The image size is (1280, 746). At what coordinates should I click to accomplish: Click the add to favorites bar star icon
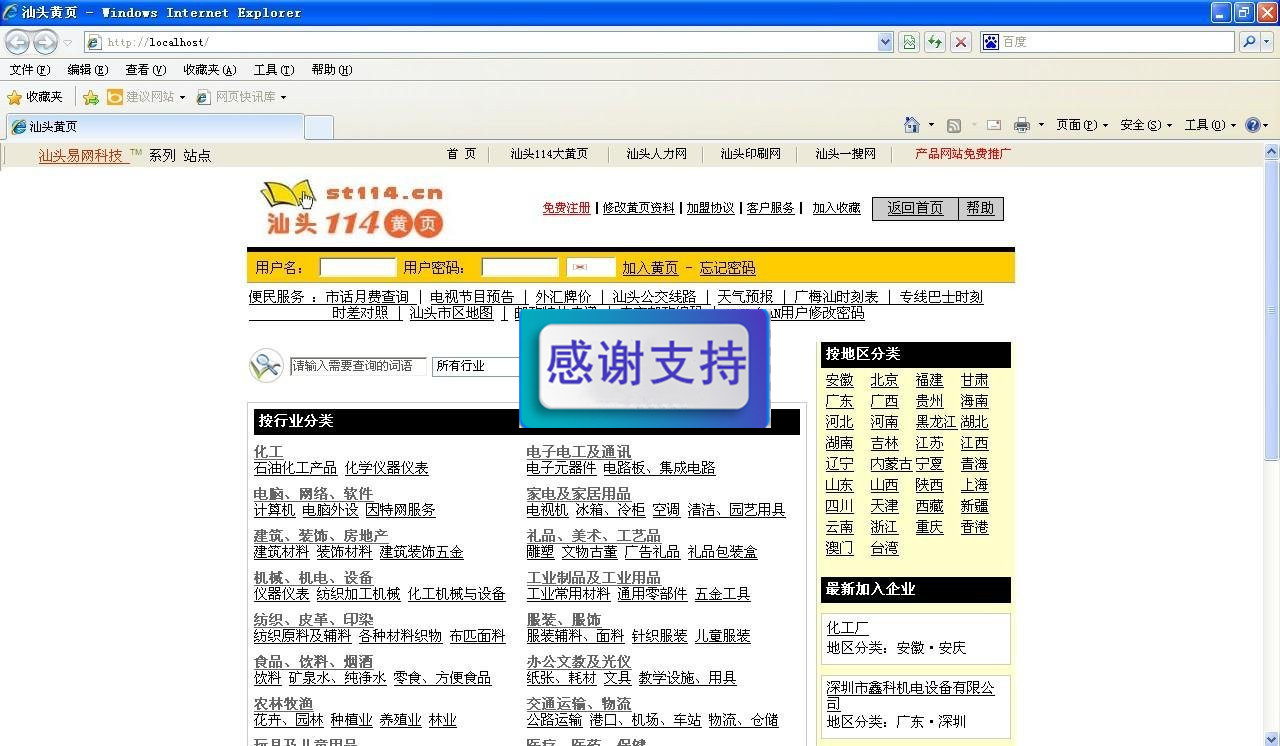pos(91,97)
